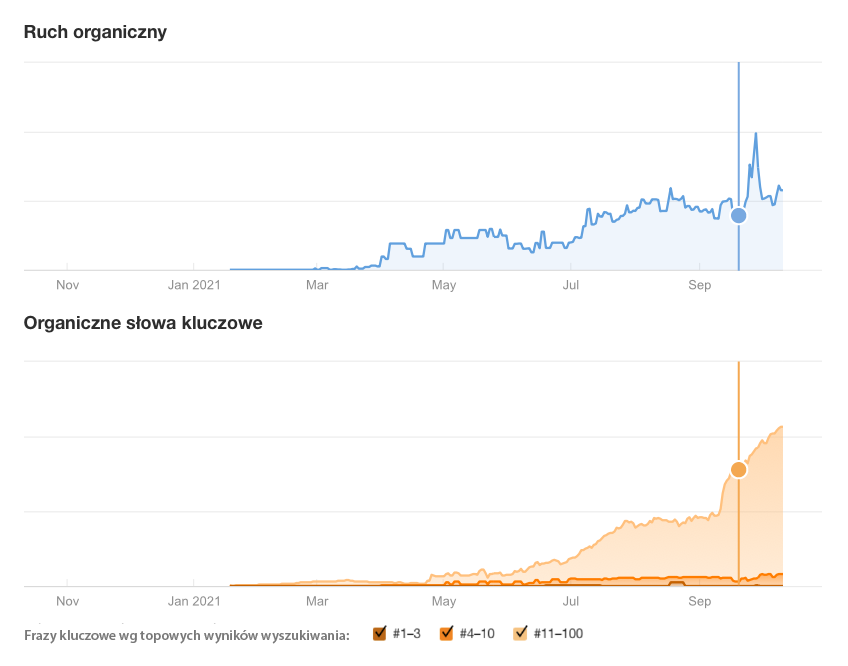848x666 pixels.
Task: Click the 'Jan 2021' label on the keywords chart axis
Action: [193, 602]
